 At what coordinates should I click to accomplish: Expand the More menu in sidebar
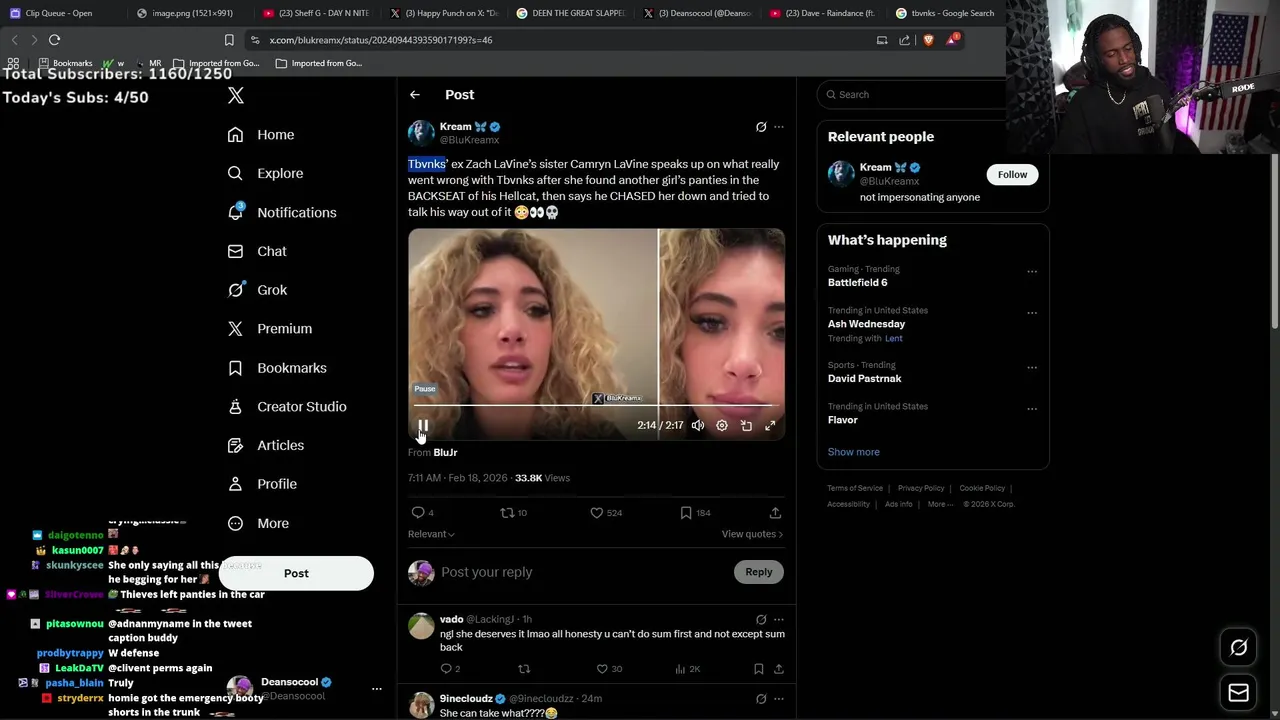pyautogui.click(x=258, y=523)
